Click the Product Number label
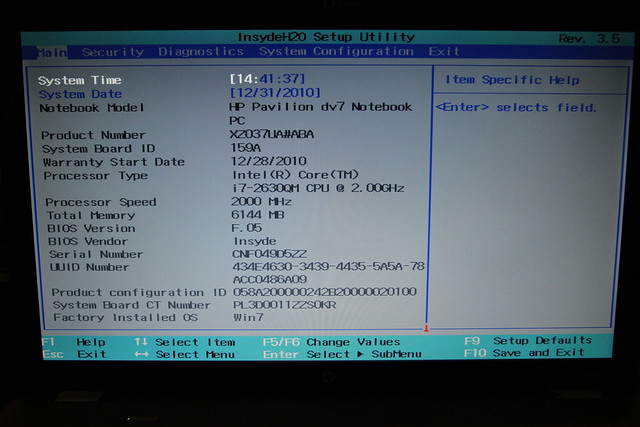Screen dimensions: 640x427 (x=93, y=135)
